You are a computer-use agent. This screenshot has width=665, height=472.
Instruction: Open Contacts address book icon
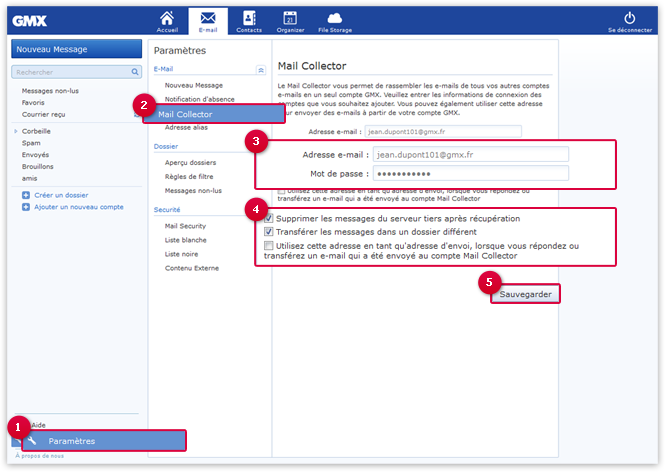tap(249, 18)
